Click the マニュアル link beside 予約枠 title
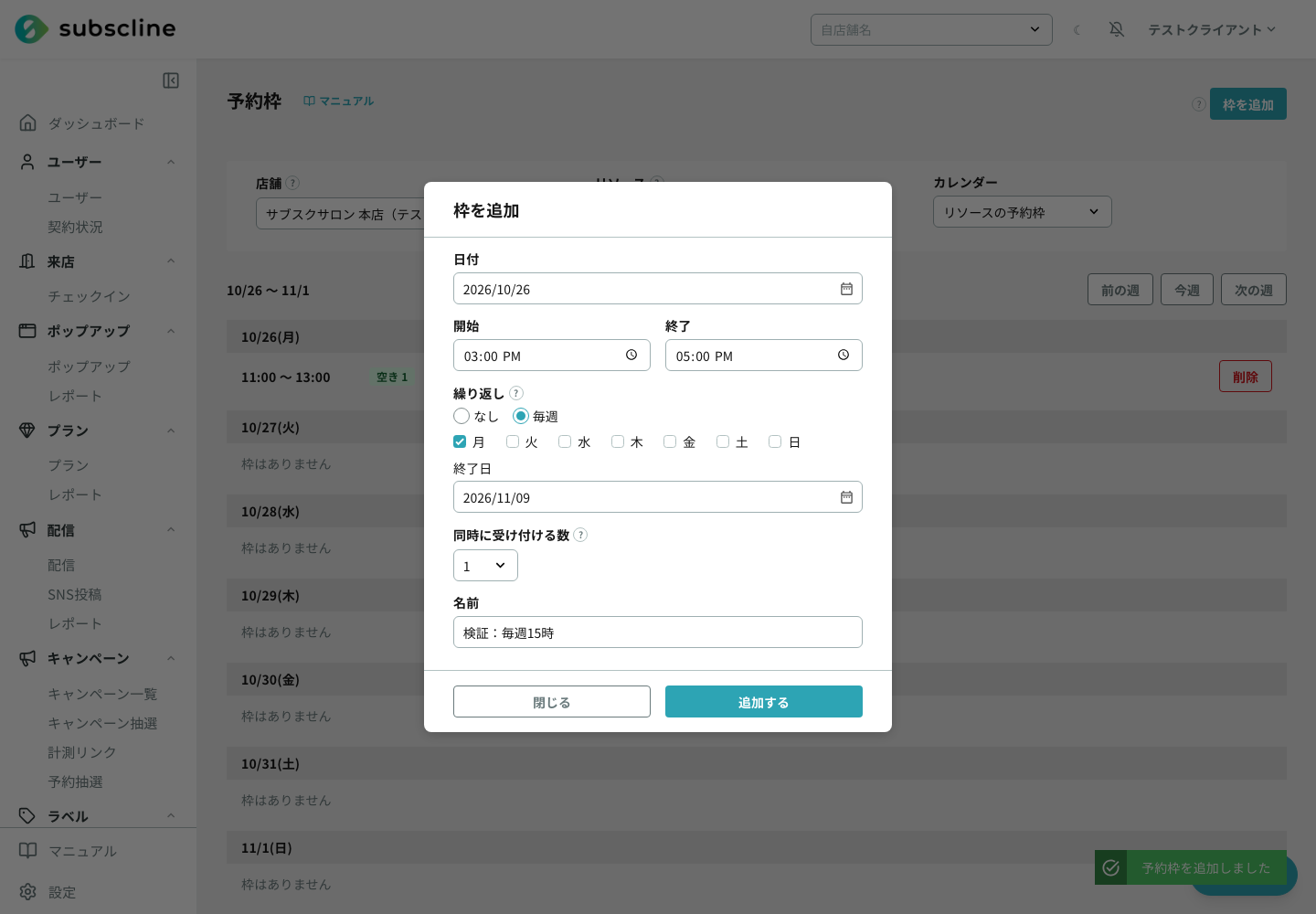 tap(339, 101)
